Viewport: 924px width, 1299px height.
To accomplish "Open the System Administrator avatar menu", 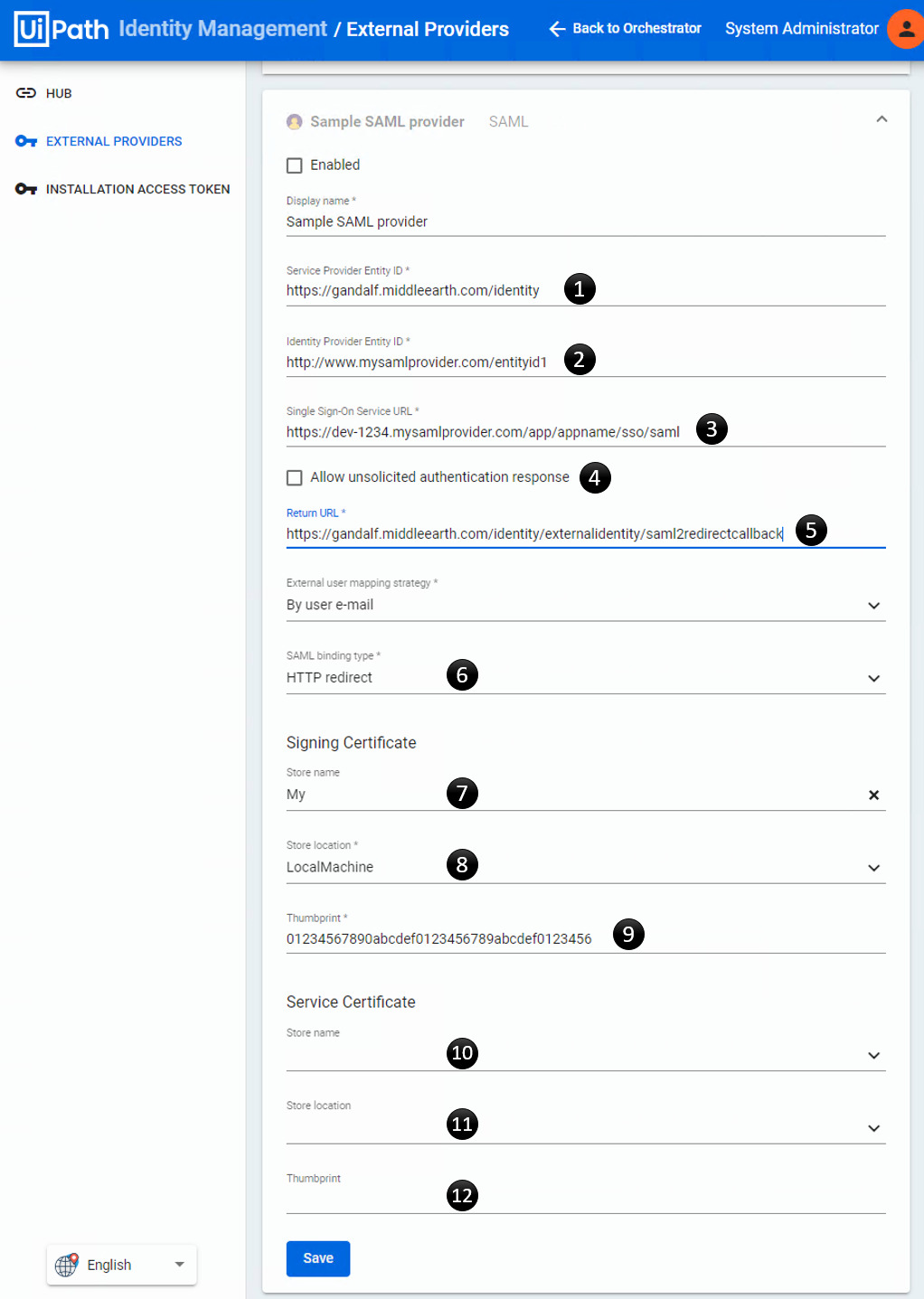I will click(905, 28).
